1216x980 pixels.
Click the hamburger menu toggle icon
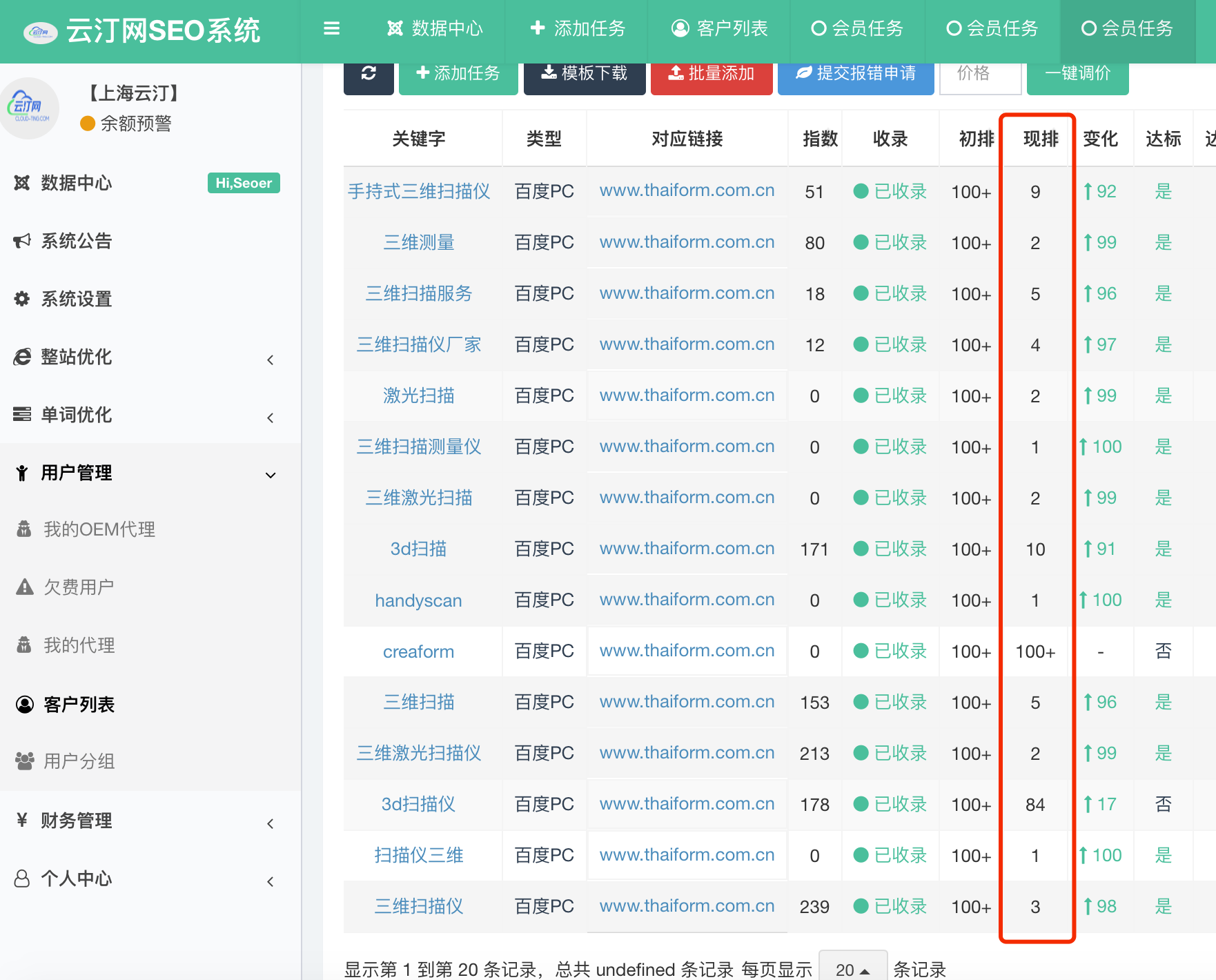(x=332, y=28)
